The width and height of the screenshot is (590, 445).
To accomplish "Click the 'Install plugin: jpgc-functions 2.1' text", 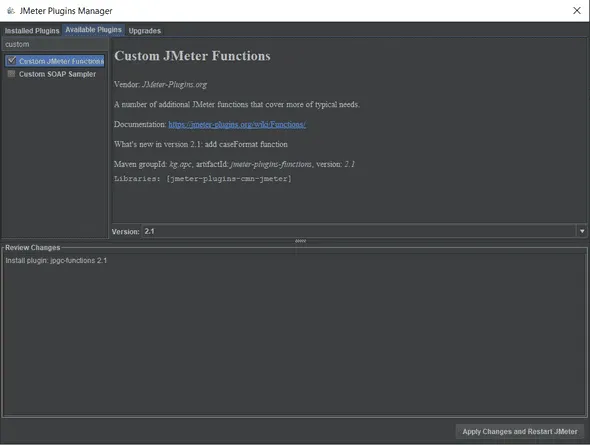I will pyautogui.click(x=56, y=260).
